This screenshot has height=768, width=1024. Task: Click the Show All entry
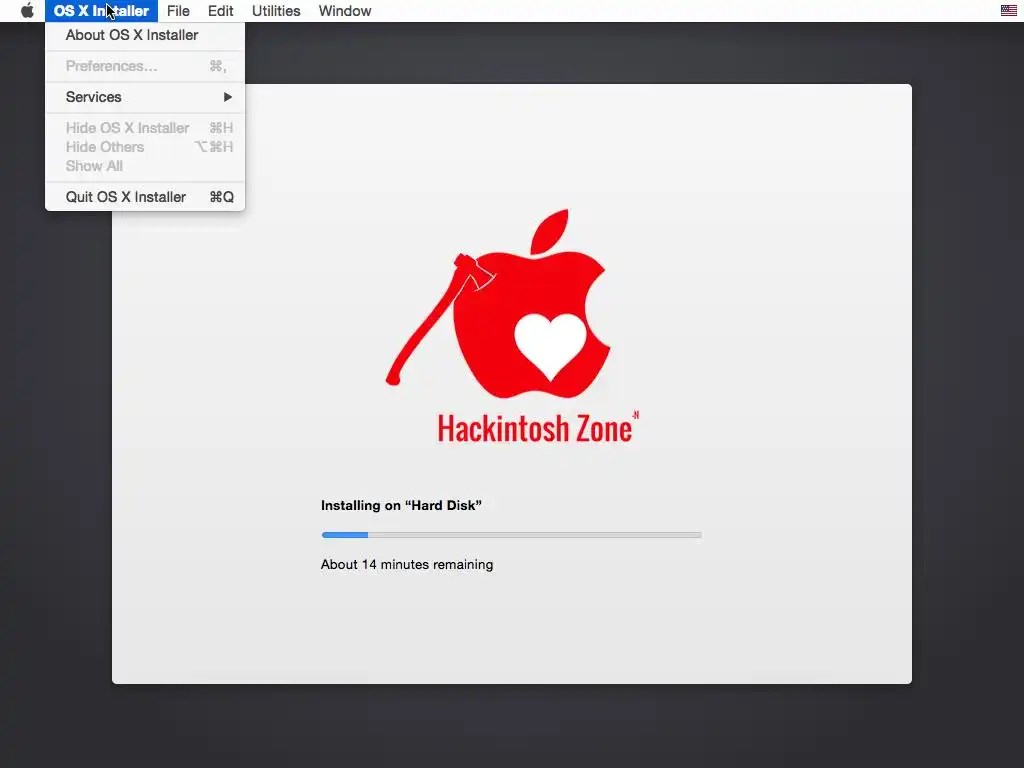[x=145, y=166]
